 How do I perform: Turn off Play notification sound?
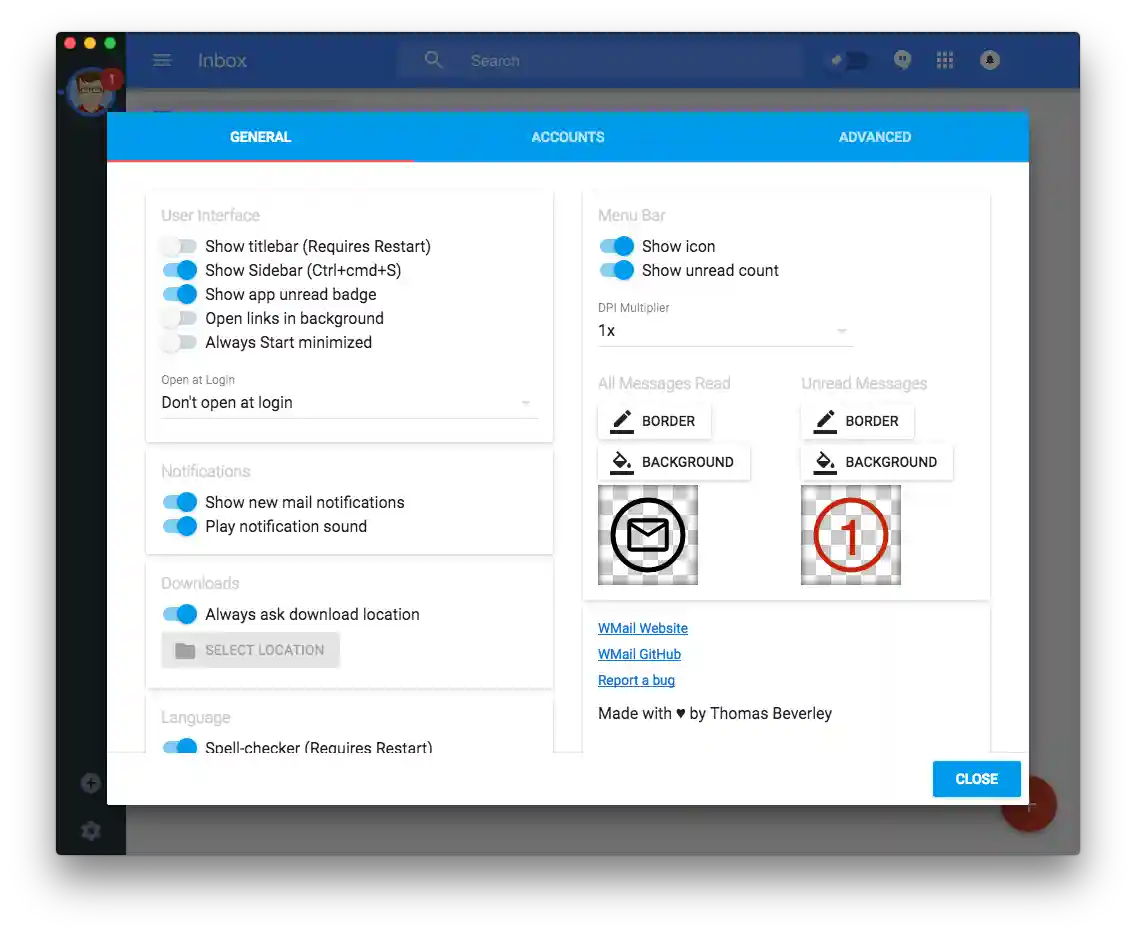pos(179,526)
